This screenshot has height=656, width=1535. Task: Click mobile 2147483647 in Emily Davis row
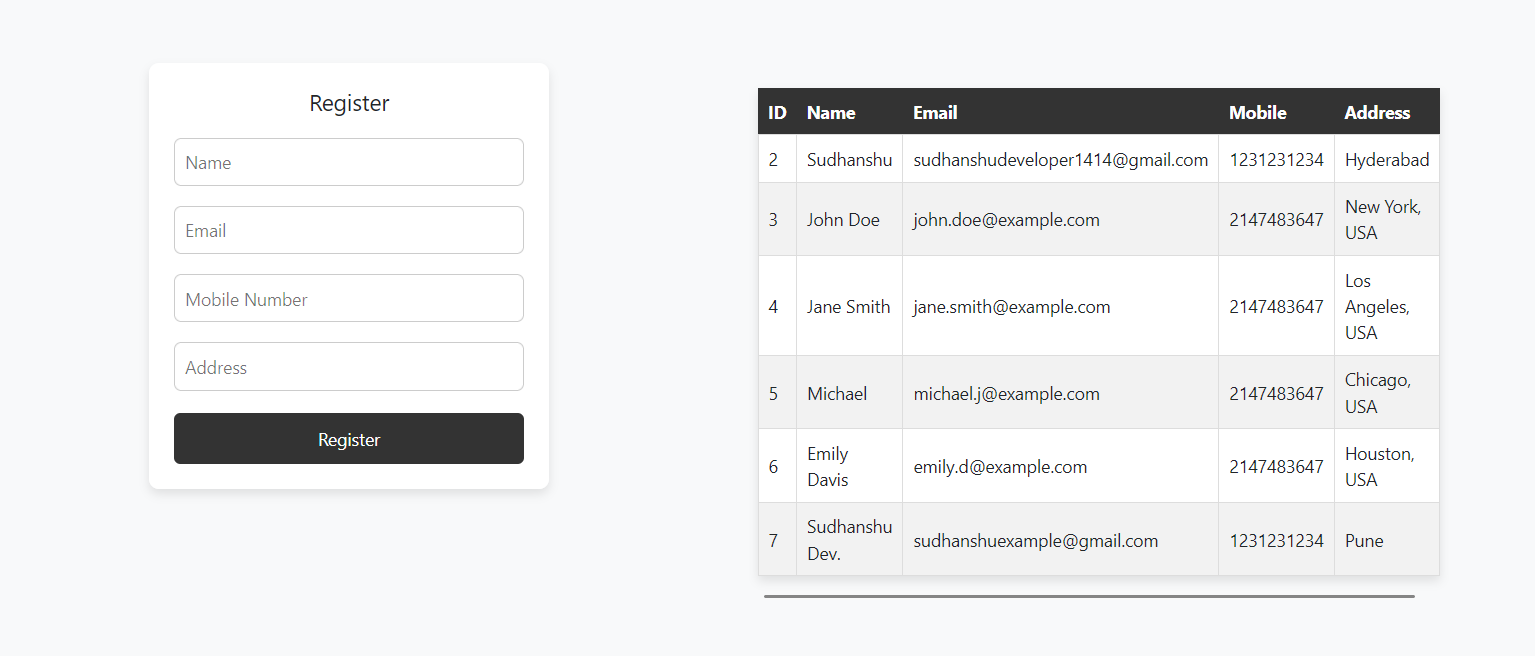click(x=1276, y=466)
